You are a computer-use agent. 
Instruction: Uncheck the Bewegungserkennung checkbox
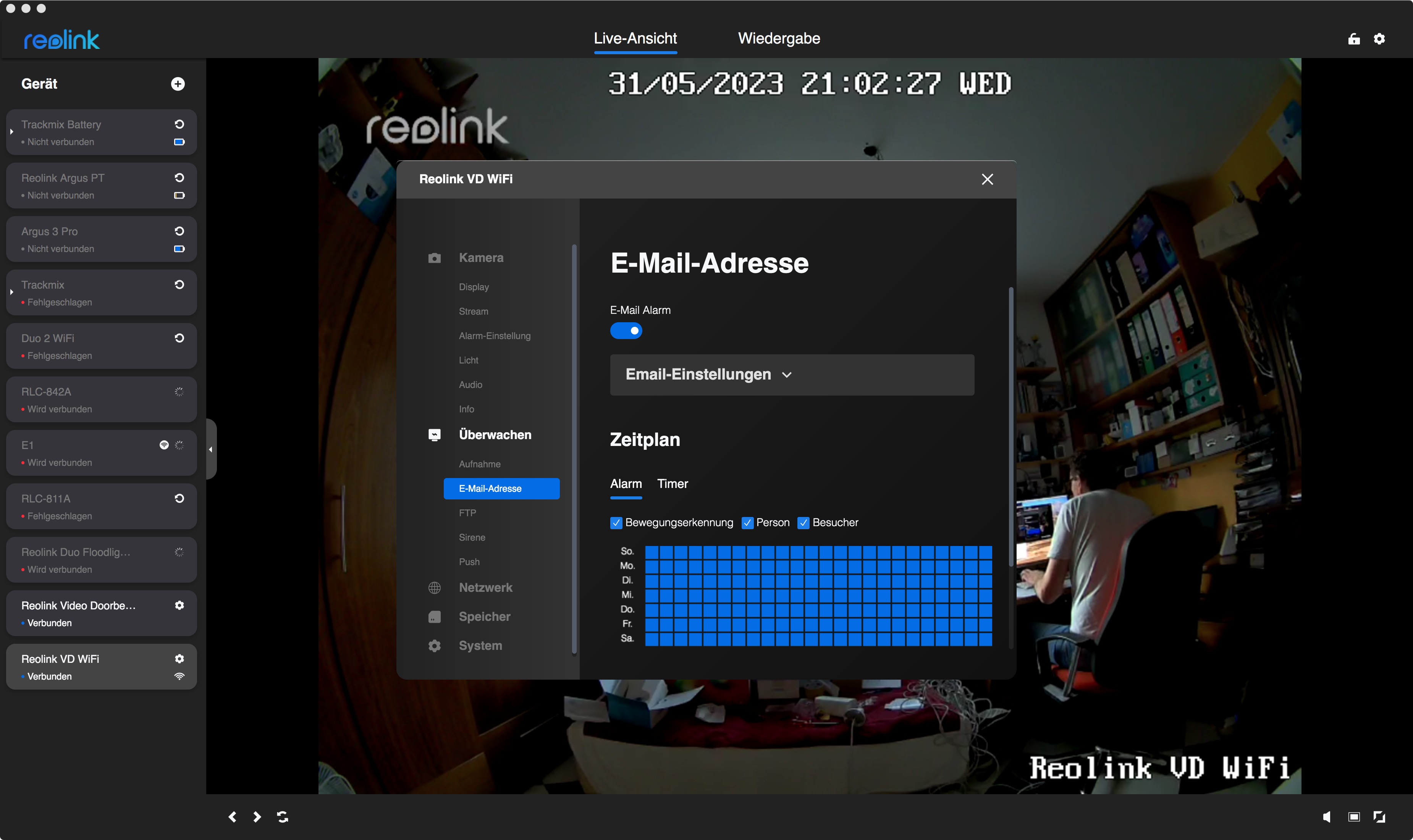[616, 522]
